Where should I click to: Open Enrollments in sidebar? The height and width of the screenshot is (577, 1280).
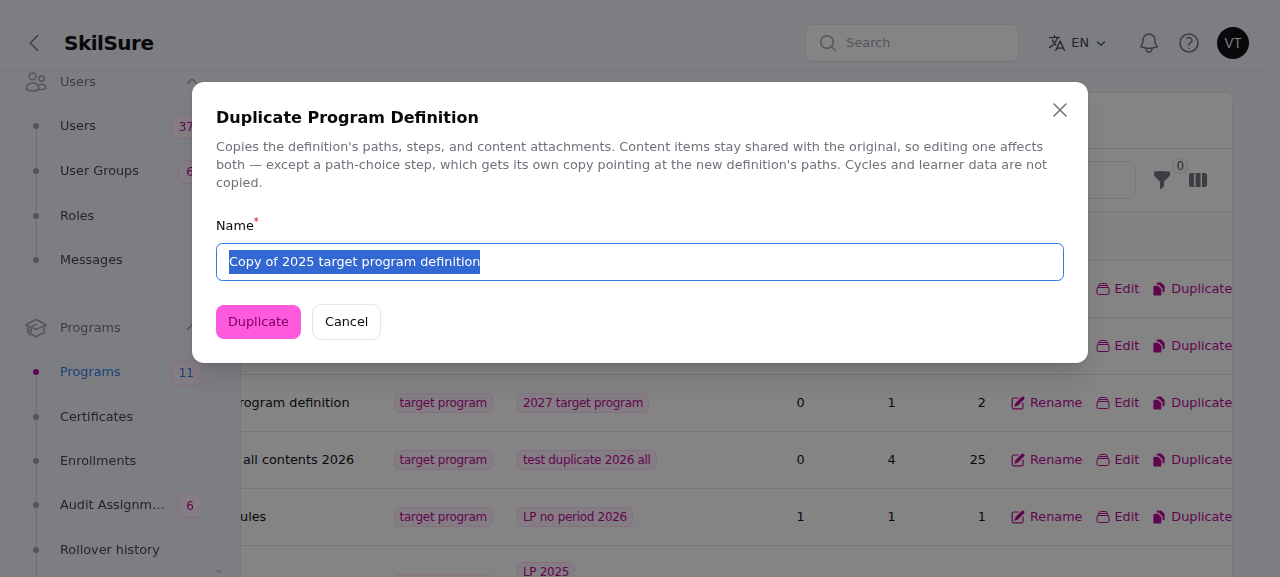[x=98, y=461]
